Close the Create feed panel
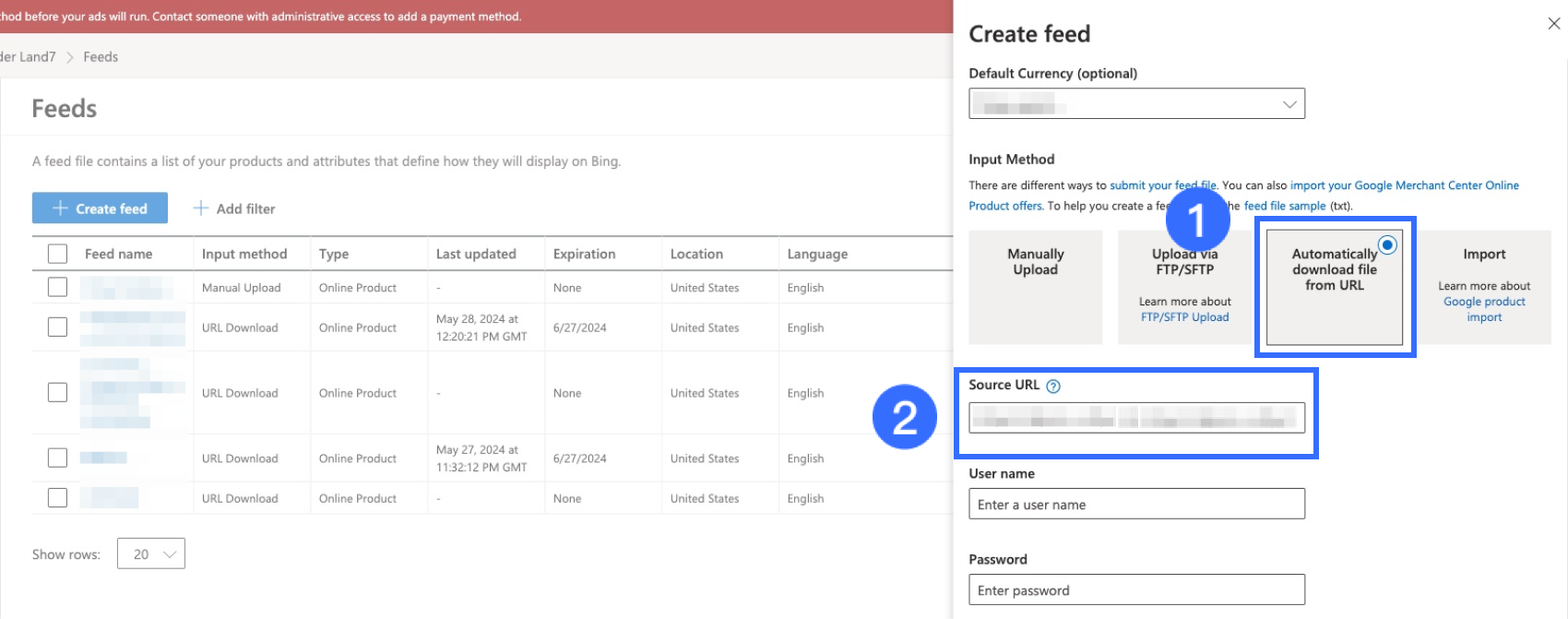 pyautogui.click(x=1553, y=24)
